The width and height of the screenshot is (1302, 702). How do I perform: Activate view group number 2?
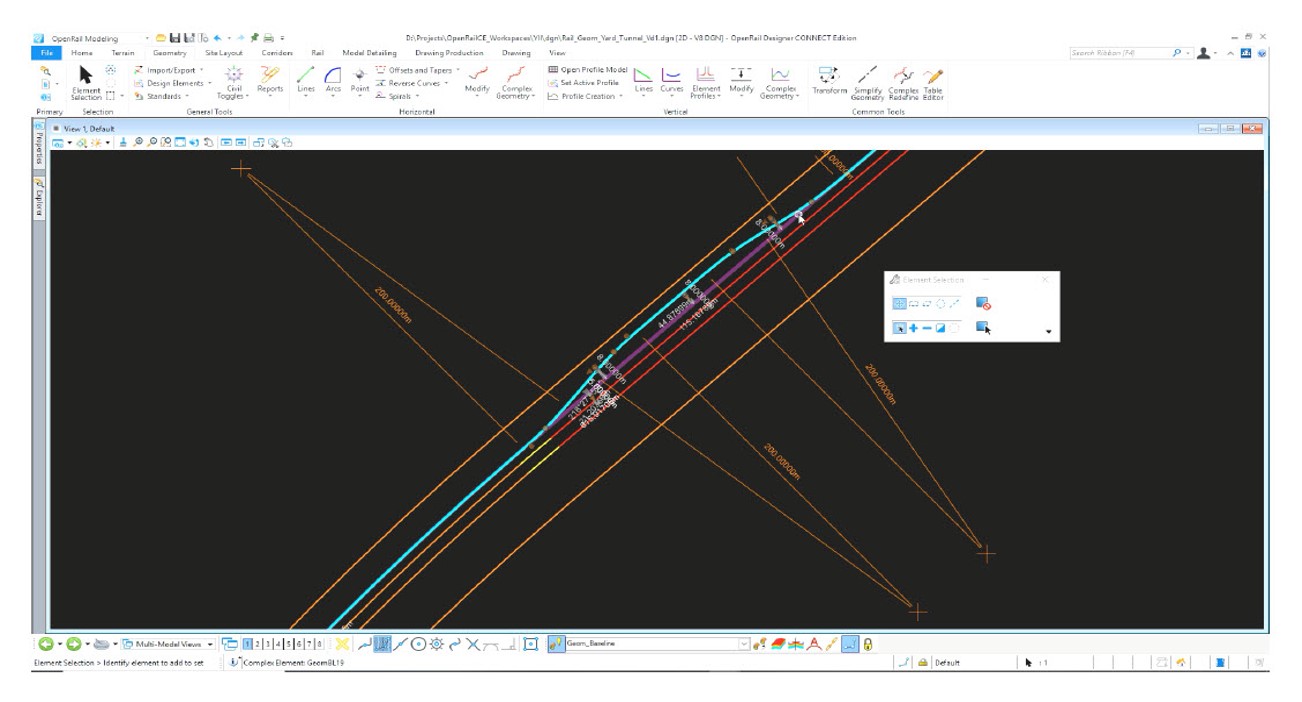click(257, 645)
